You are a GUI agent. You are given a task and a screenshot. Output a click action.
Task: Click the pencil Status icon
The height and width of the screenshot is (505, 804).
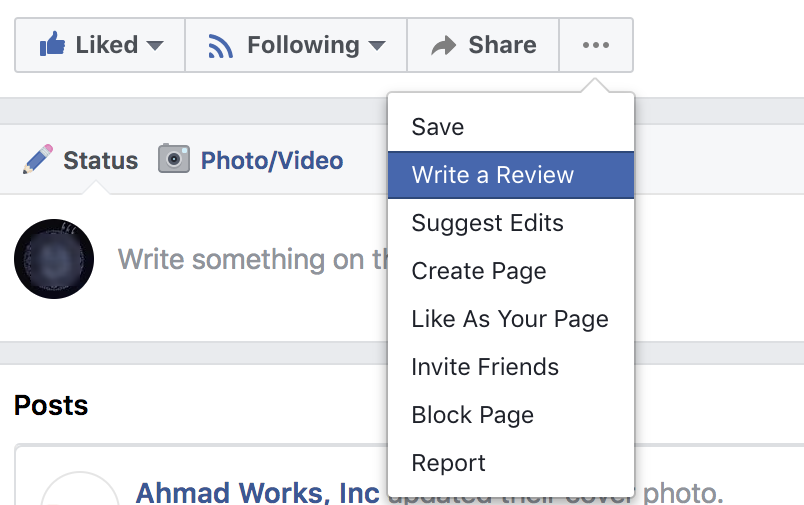click(x=38, y=160)
